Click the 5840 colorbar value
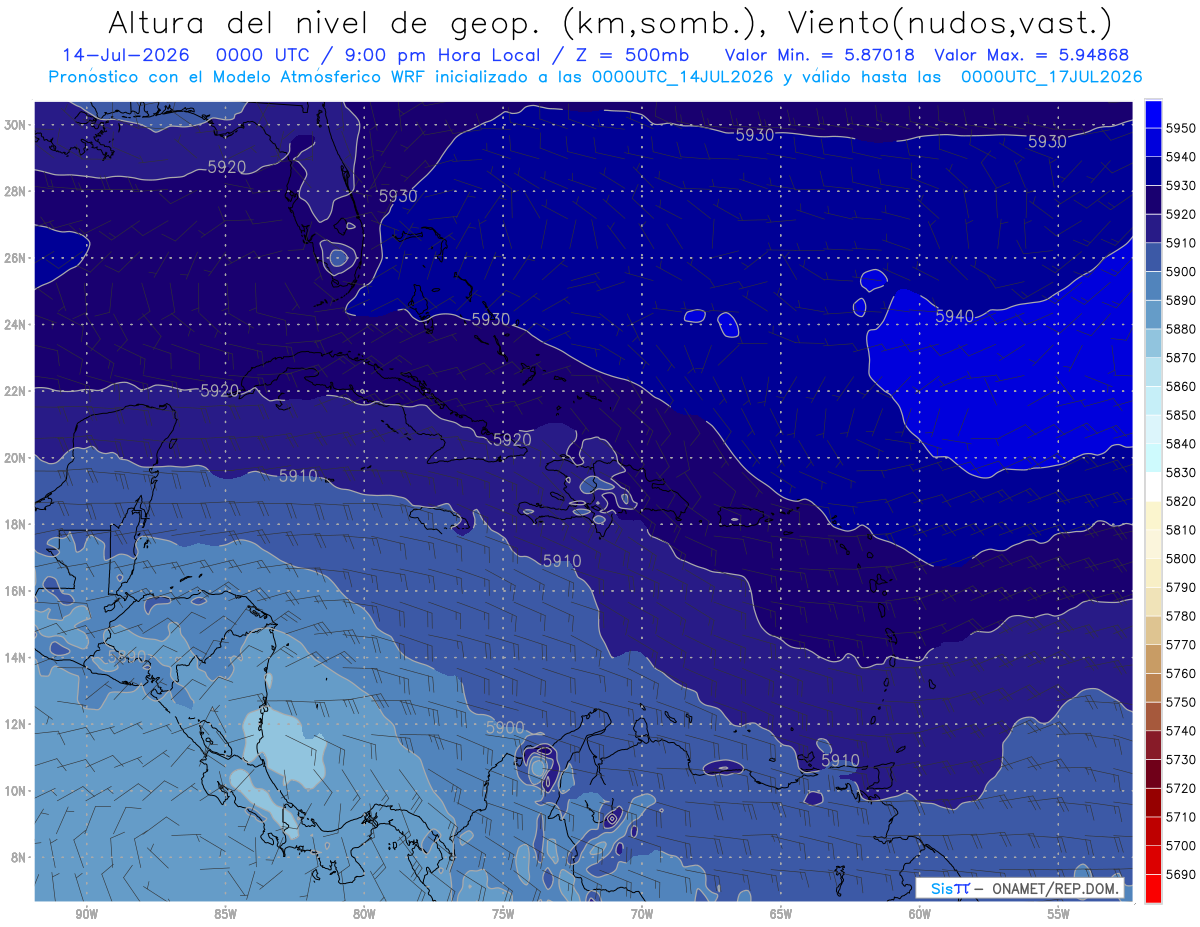The image size is (1200, 927). (1181, 444)
